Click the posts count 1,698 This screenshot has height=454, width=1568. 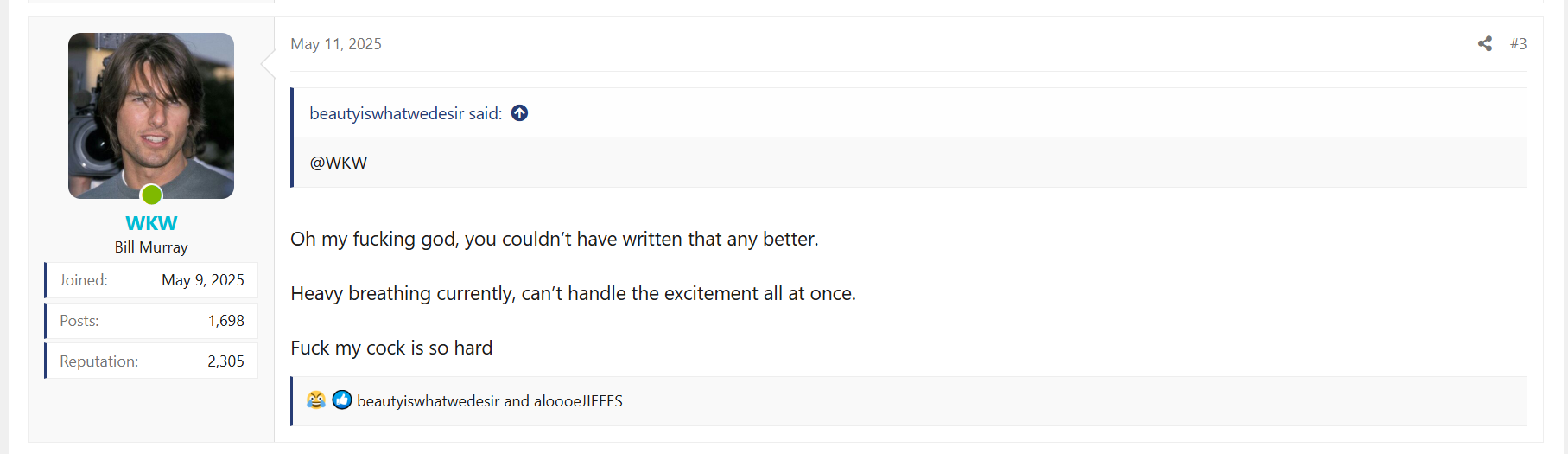226,321
